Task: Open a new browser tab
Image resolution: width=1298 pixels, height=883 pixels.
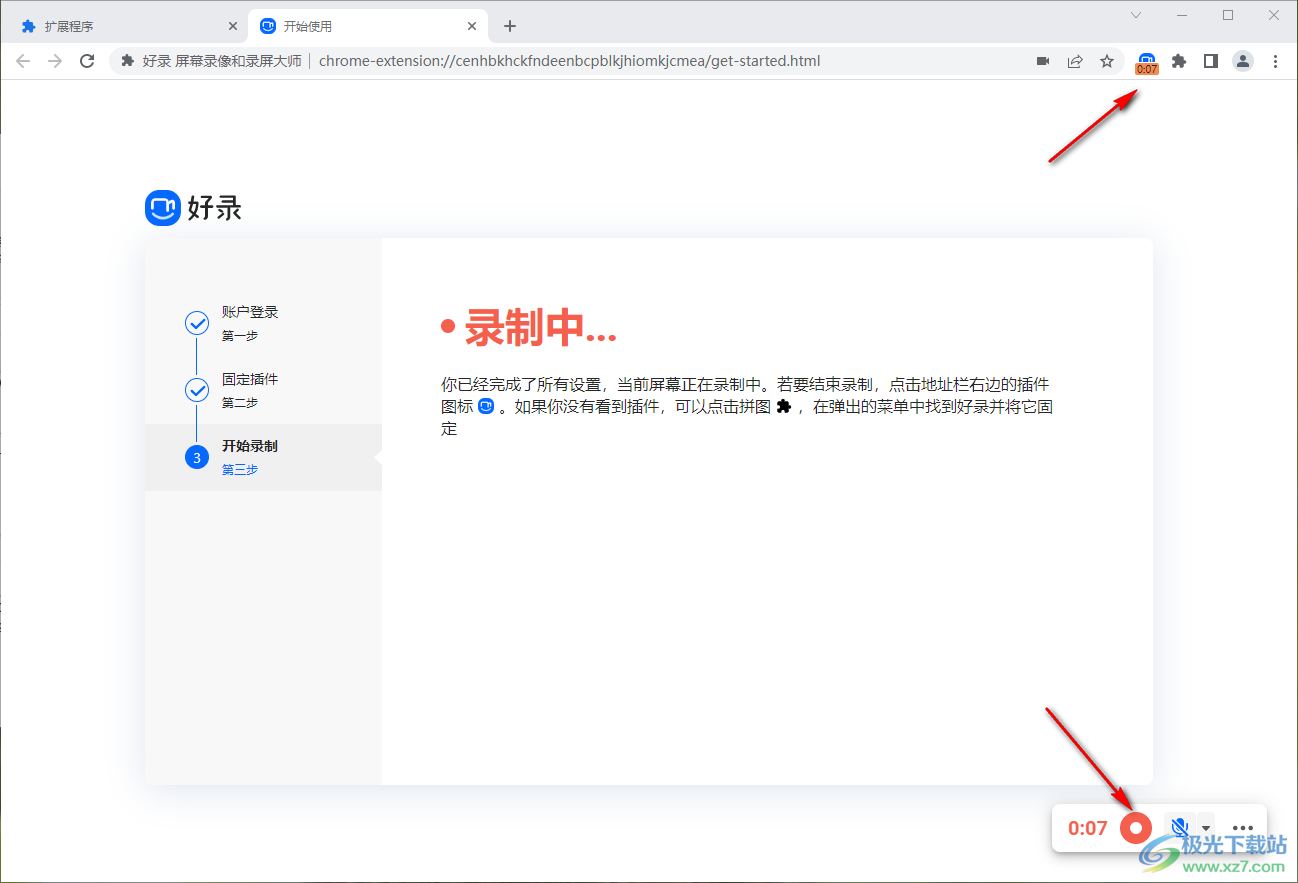Action: click(510, 26)
